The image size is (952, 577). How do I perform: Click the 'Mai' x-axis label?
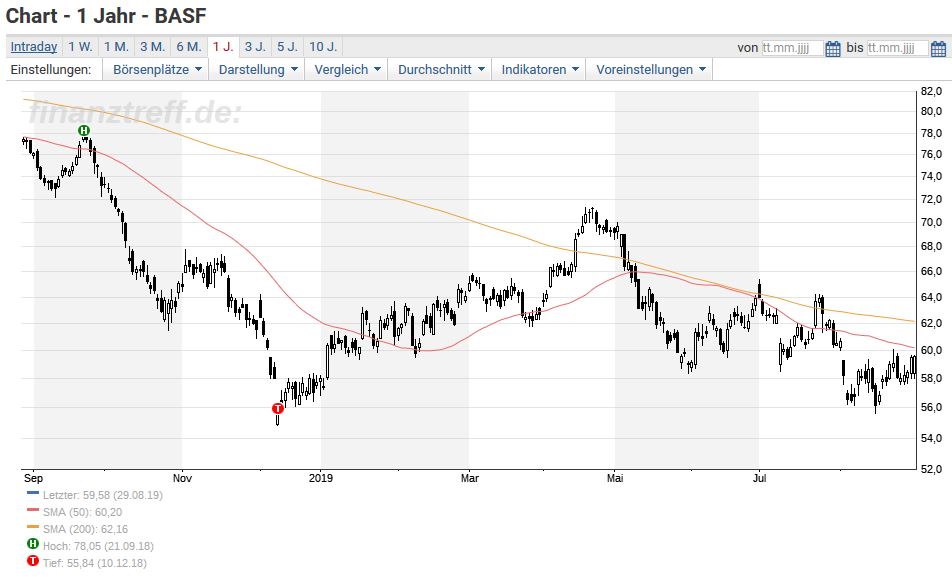615,478
